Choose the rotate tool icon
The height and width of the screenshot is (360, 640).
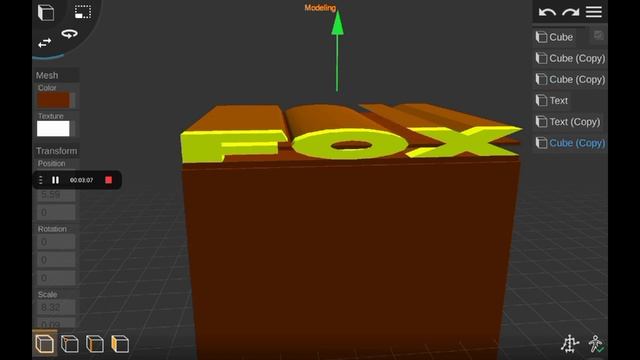point(69,33)
